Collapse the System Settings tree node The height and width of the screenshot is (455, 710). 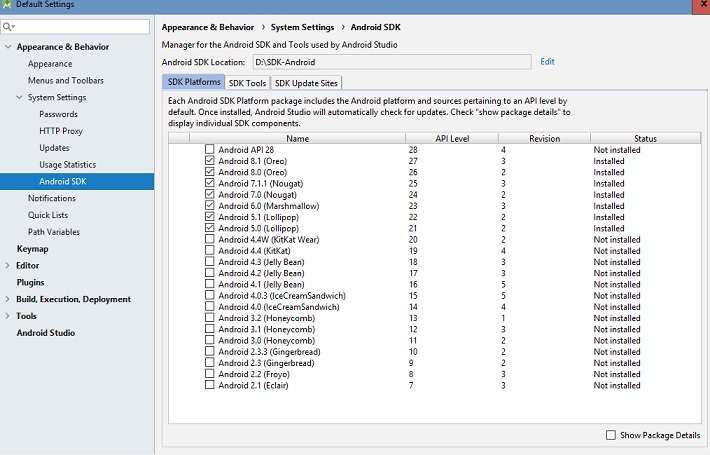(x=19, y=98)
